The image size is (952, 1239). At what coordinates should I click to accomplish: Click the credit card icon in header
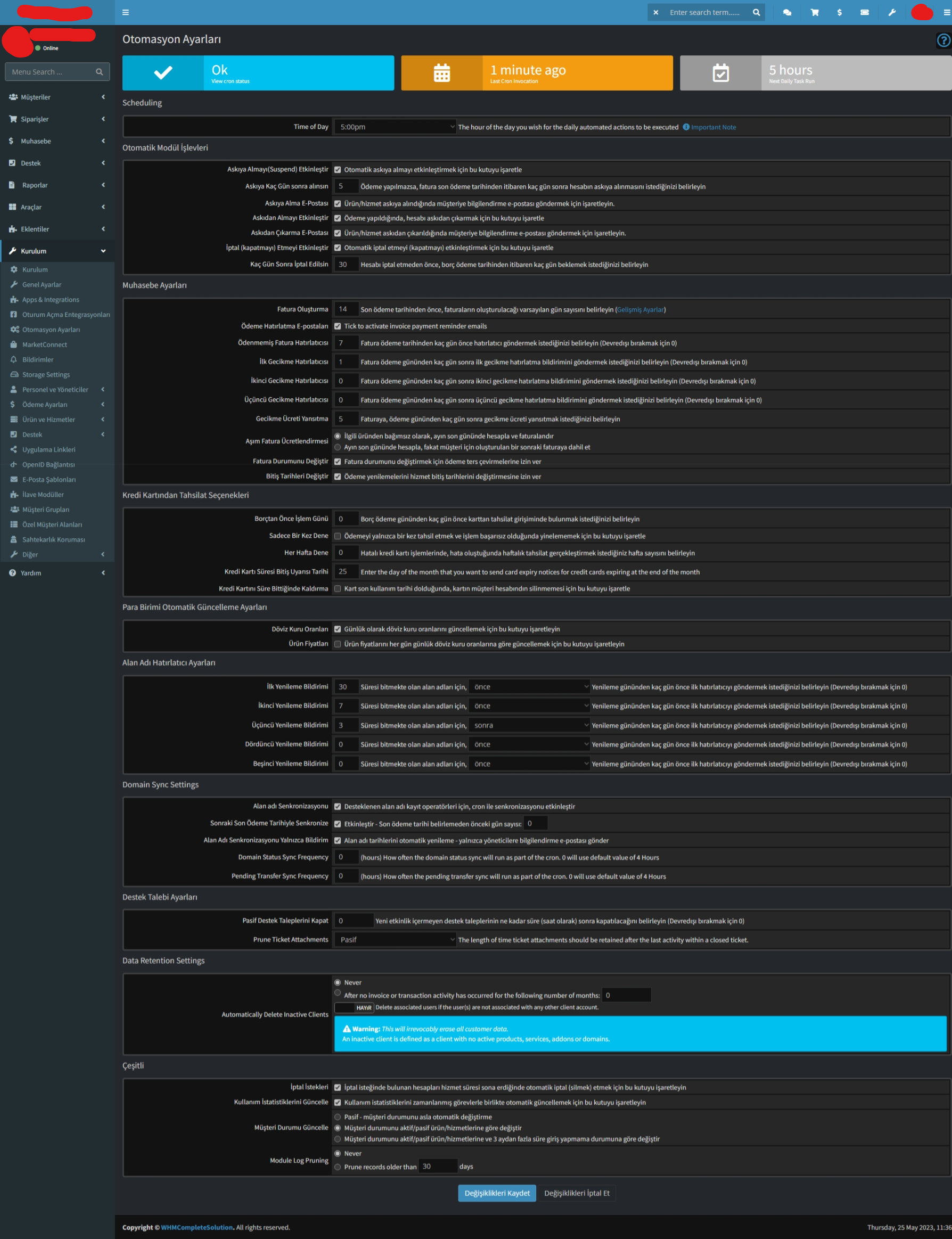[864, 12]
